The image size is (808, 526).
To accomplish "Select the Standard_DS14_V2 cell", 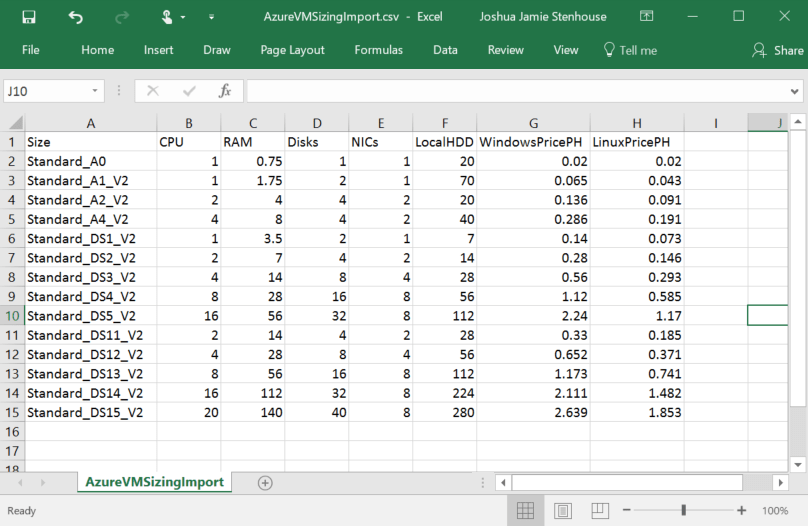I will tap(91, 393).
